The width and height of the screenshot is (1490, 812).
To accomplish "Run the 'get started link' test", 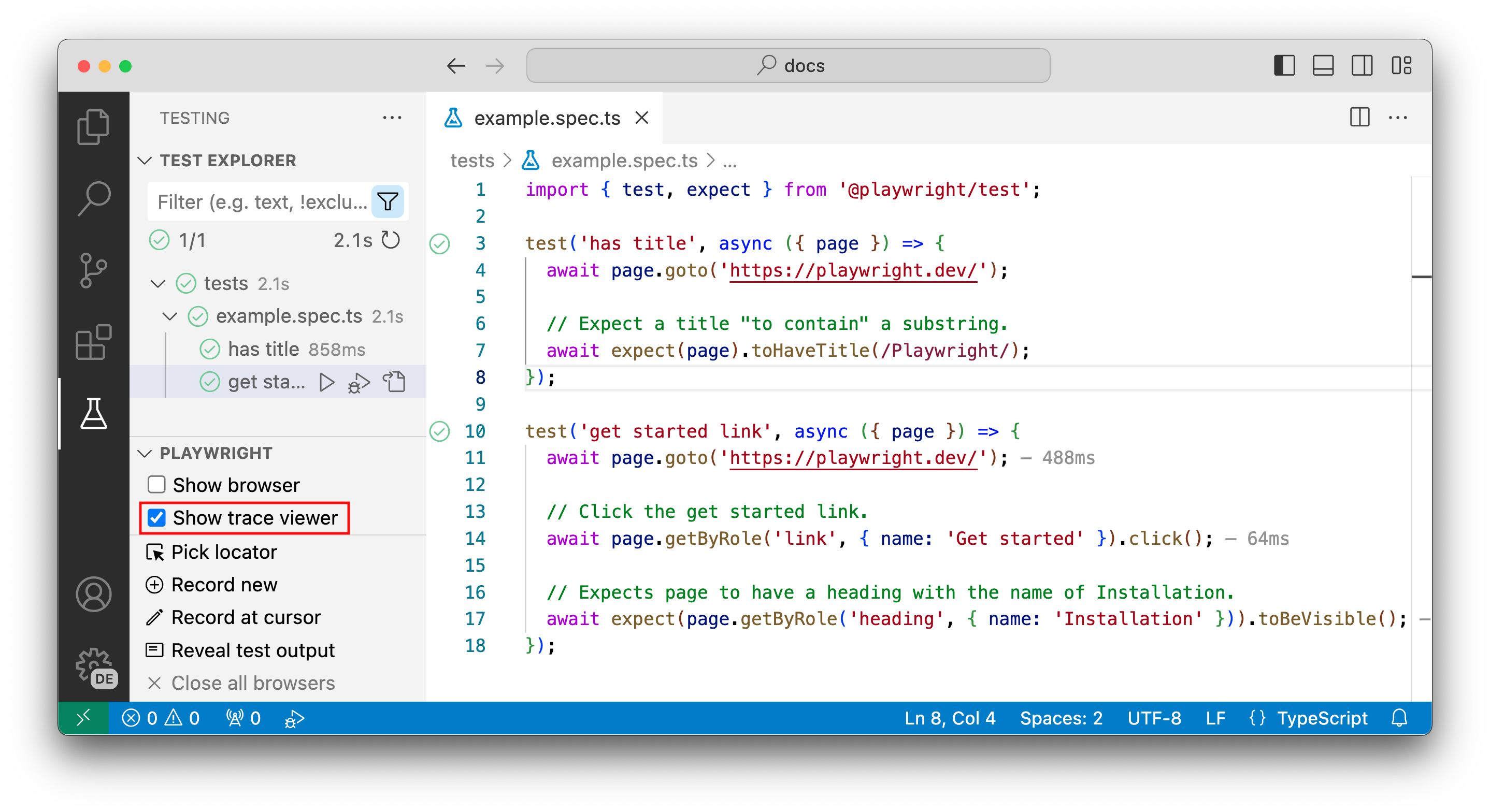I will 327,382.
